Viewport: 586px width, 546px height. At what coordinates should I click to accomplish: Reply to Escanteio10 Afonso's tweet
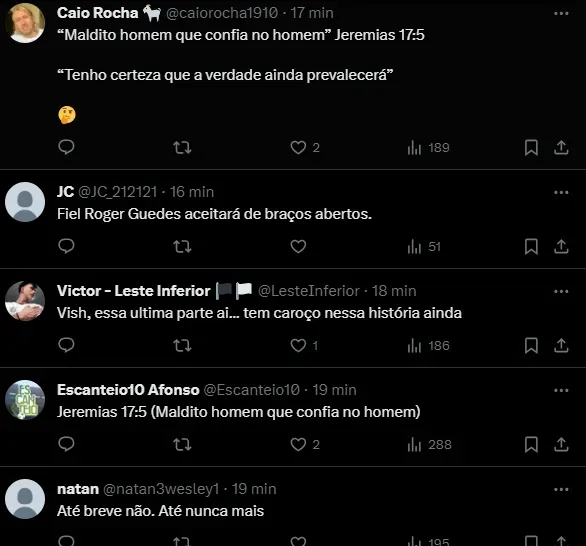(x=67, y=444)
